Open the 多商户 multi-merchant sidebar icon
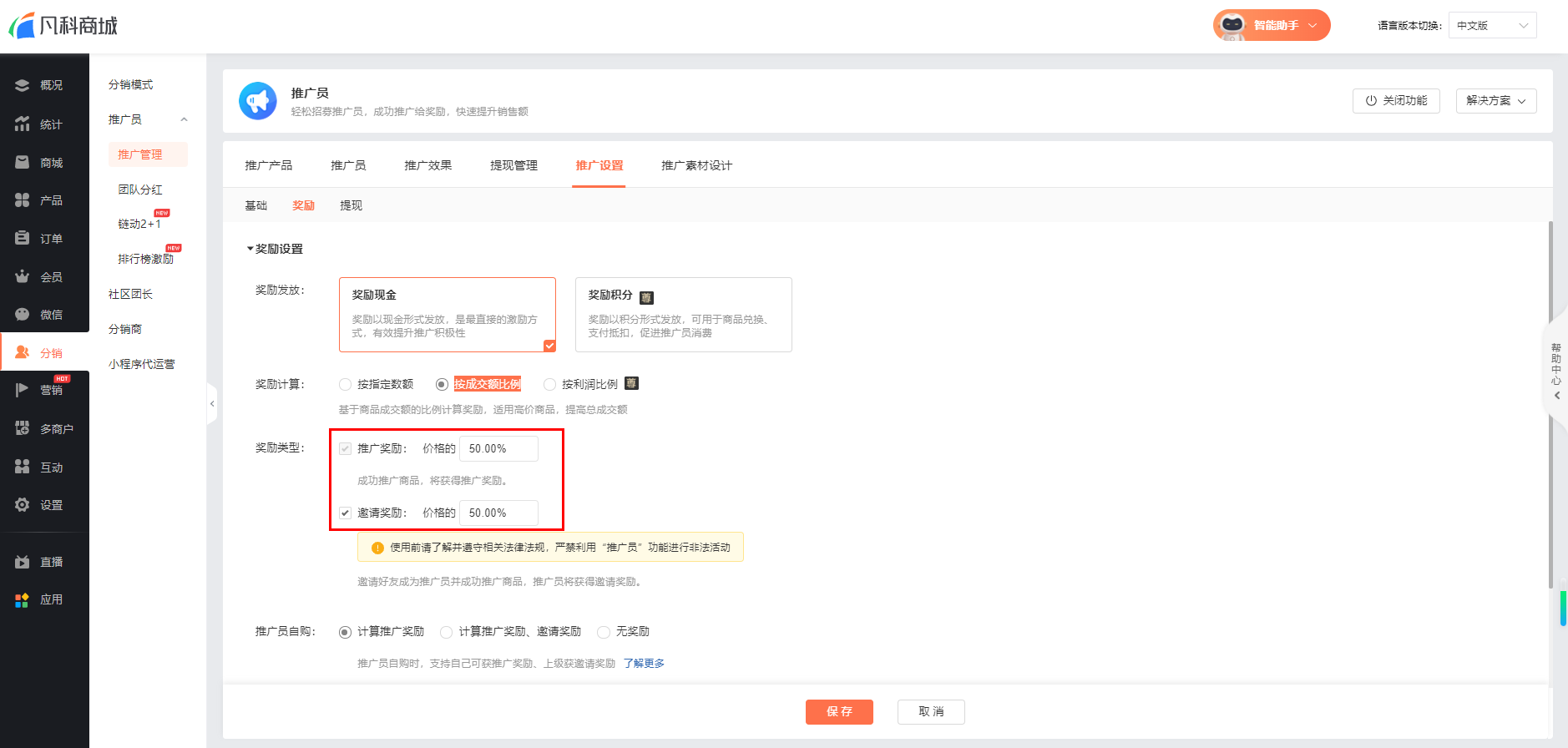 23,428
